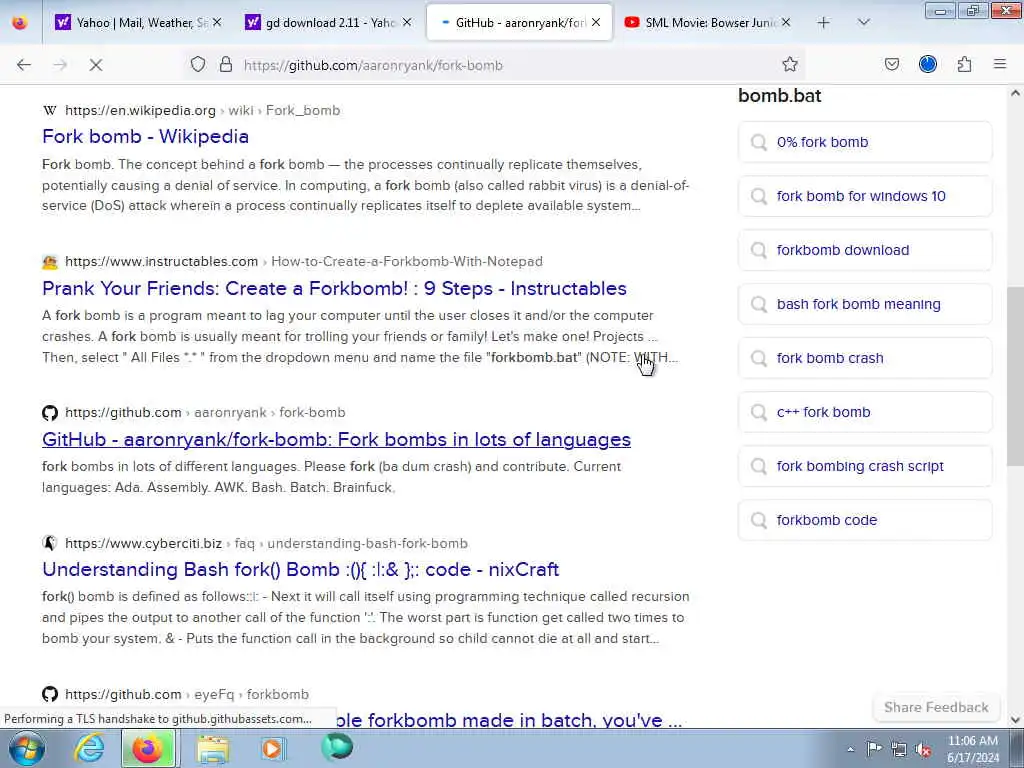1024x768 pixels.
Task: Click the tracking protection shield icon
Action: point(198,65)
